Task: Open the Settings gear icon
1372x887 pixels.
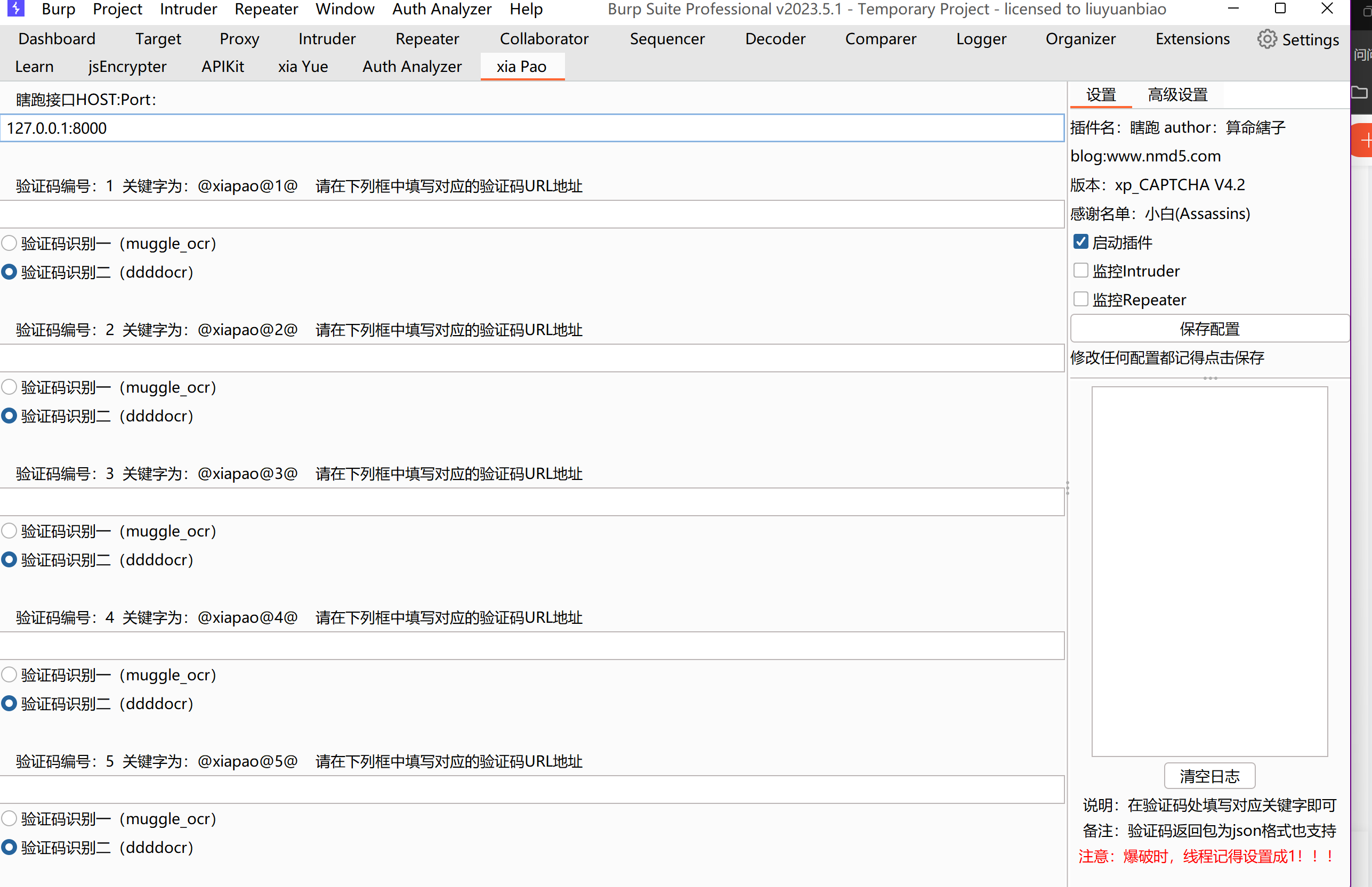Action: point(1266,39)
